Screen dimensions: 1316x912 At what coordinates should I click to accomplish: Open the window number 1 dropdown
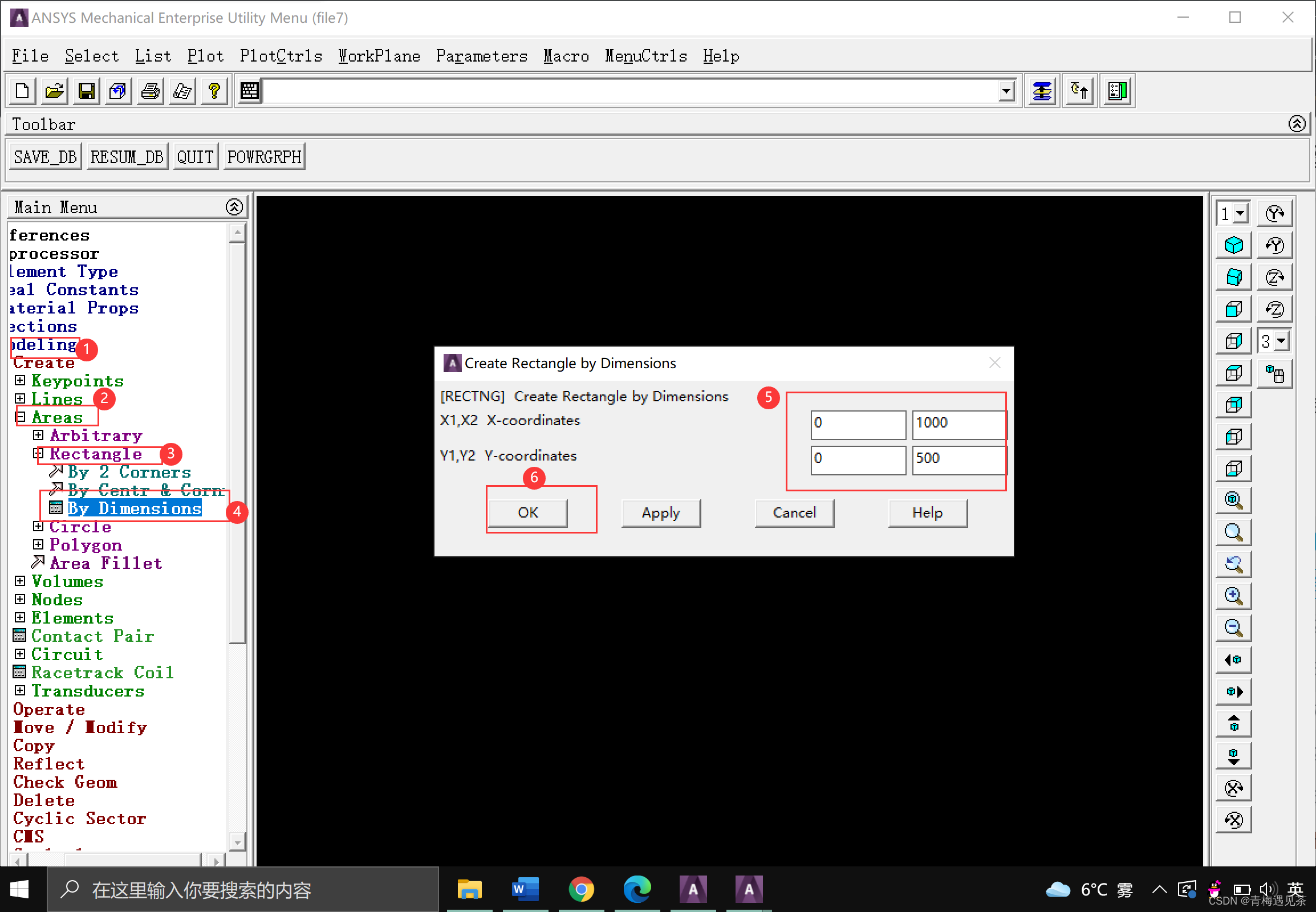point(1240,214)
